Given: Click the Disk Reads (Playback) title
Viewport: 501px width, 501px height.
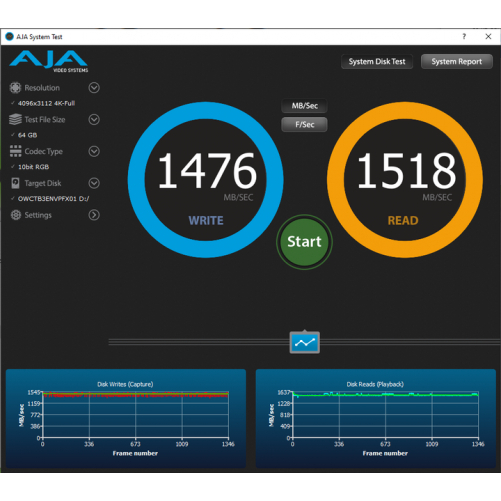Looking at the screenshot, I should [375, 384].
